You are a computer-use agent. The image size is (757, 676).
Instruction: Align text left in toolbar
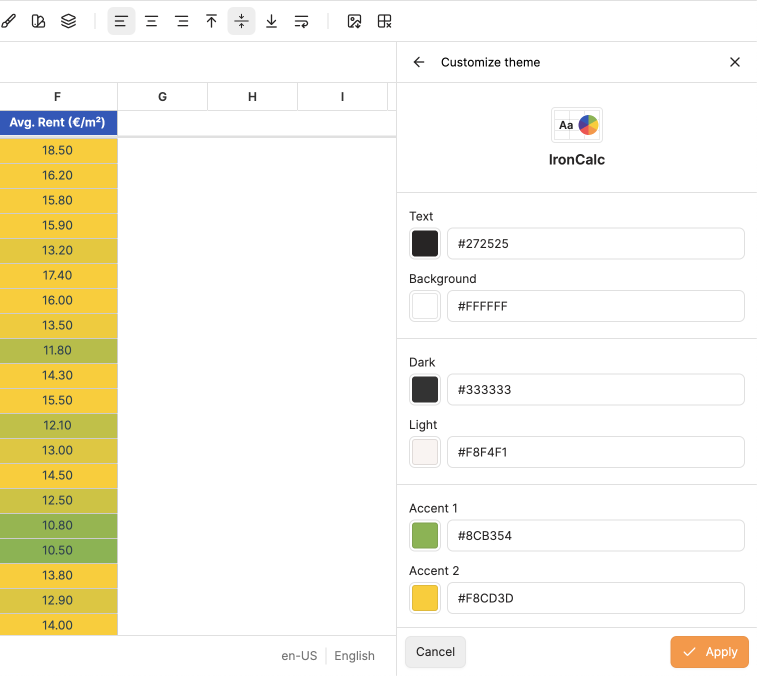click(121, 21)
